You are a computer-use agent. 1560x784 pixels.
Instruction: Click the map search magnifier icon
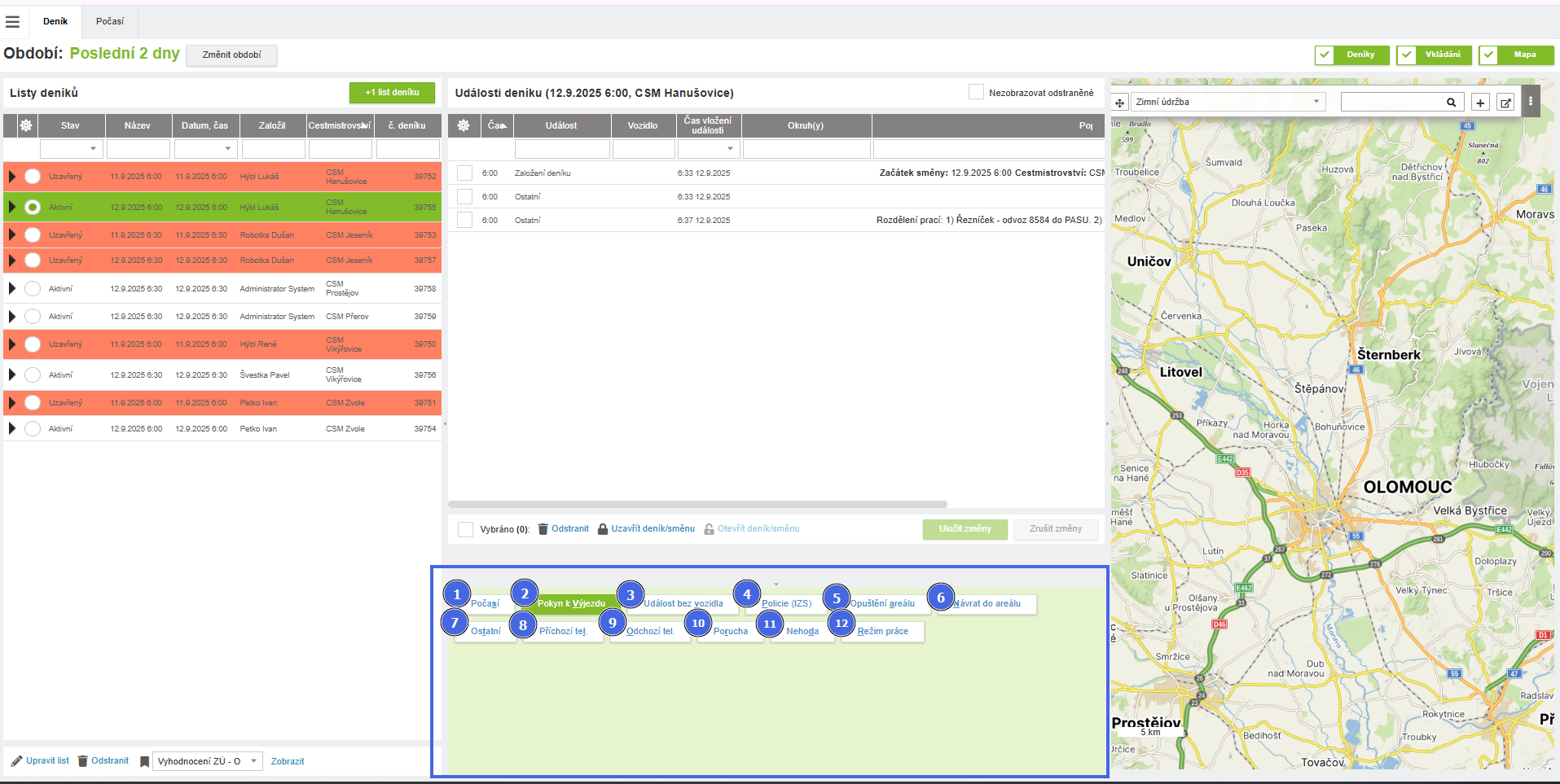pyautogui.click(x=1451, y=103)
